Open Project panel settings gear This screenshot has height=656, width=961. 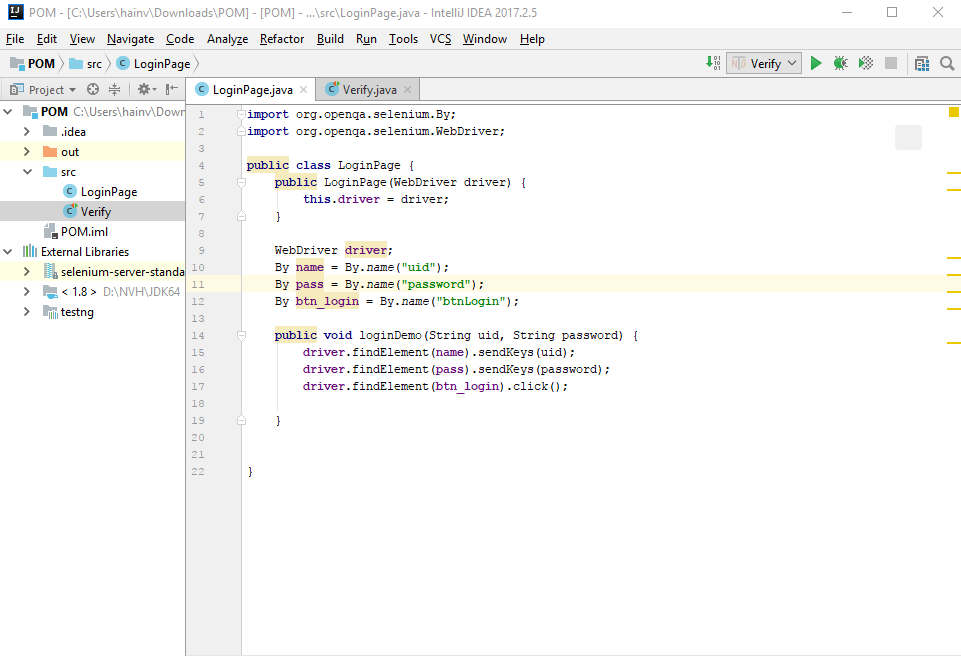[x=144, y=89]
